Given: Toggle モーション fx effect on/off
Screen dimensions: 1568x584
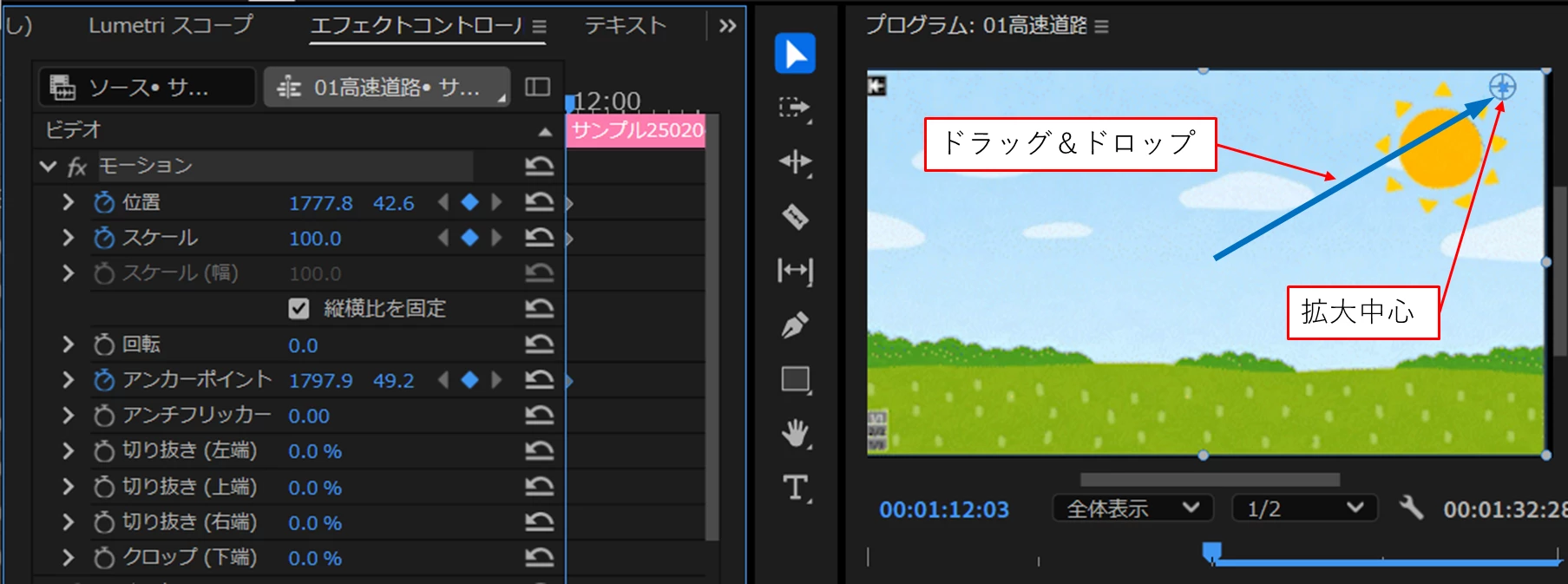Looking at the screenshot, I should coord(77,167).
